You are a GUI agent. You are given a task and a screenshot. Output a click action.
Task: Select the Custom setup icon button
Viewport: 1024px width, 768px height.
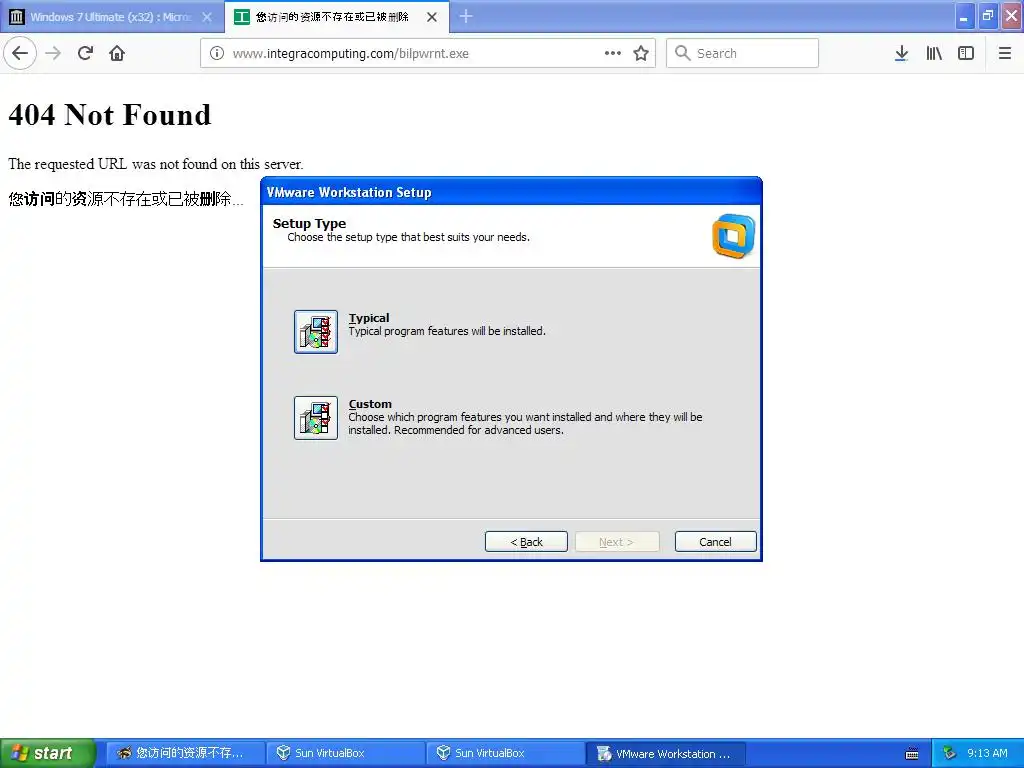316,418
